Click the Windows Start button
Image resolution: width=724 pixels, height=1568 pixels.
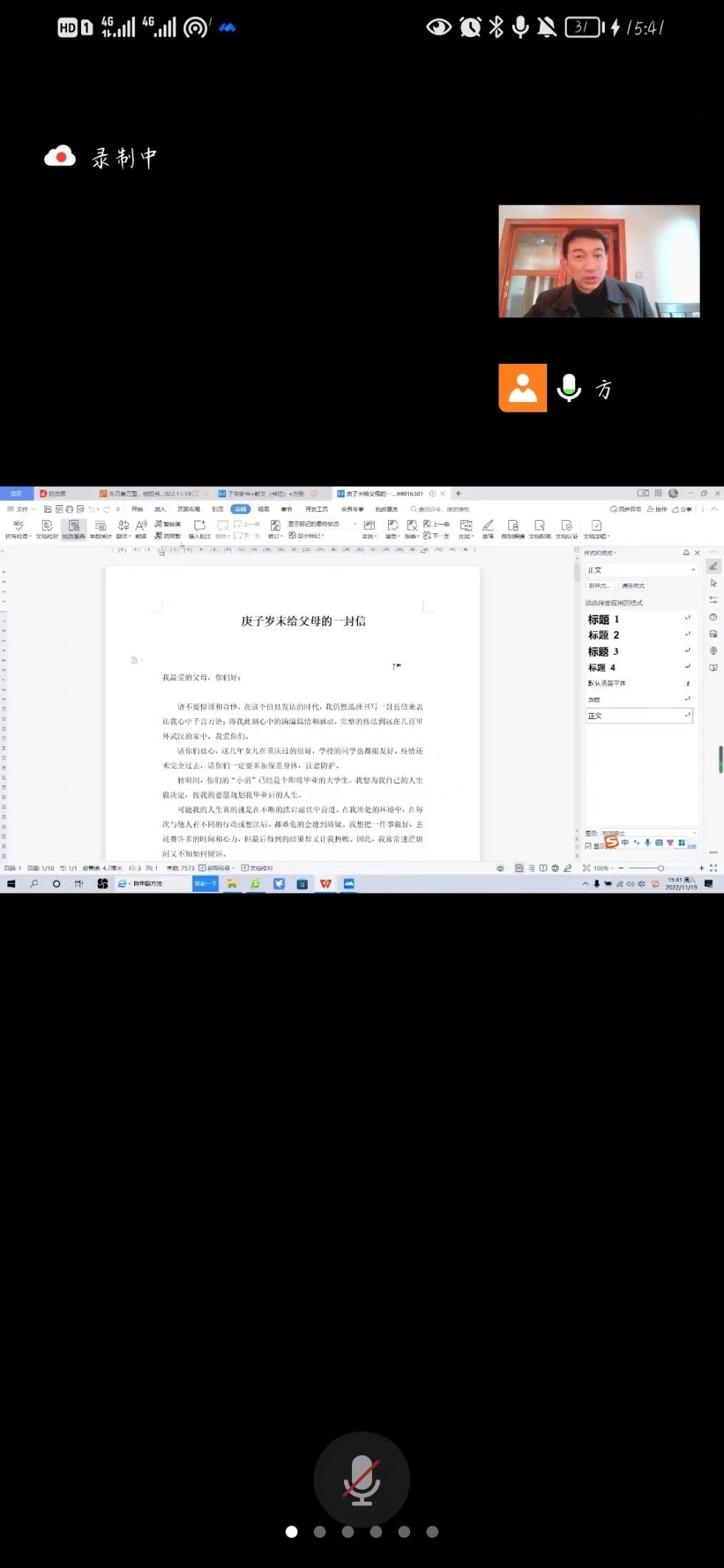11,884
